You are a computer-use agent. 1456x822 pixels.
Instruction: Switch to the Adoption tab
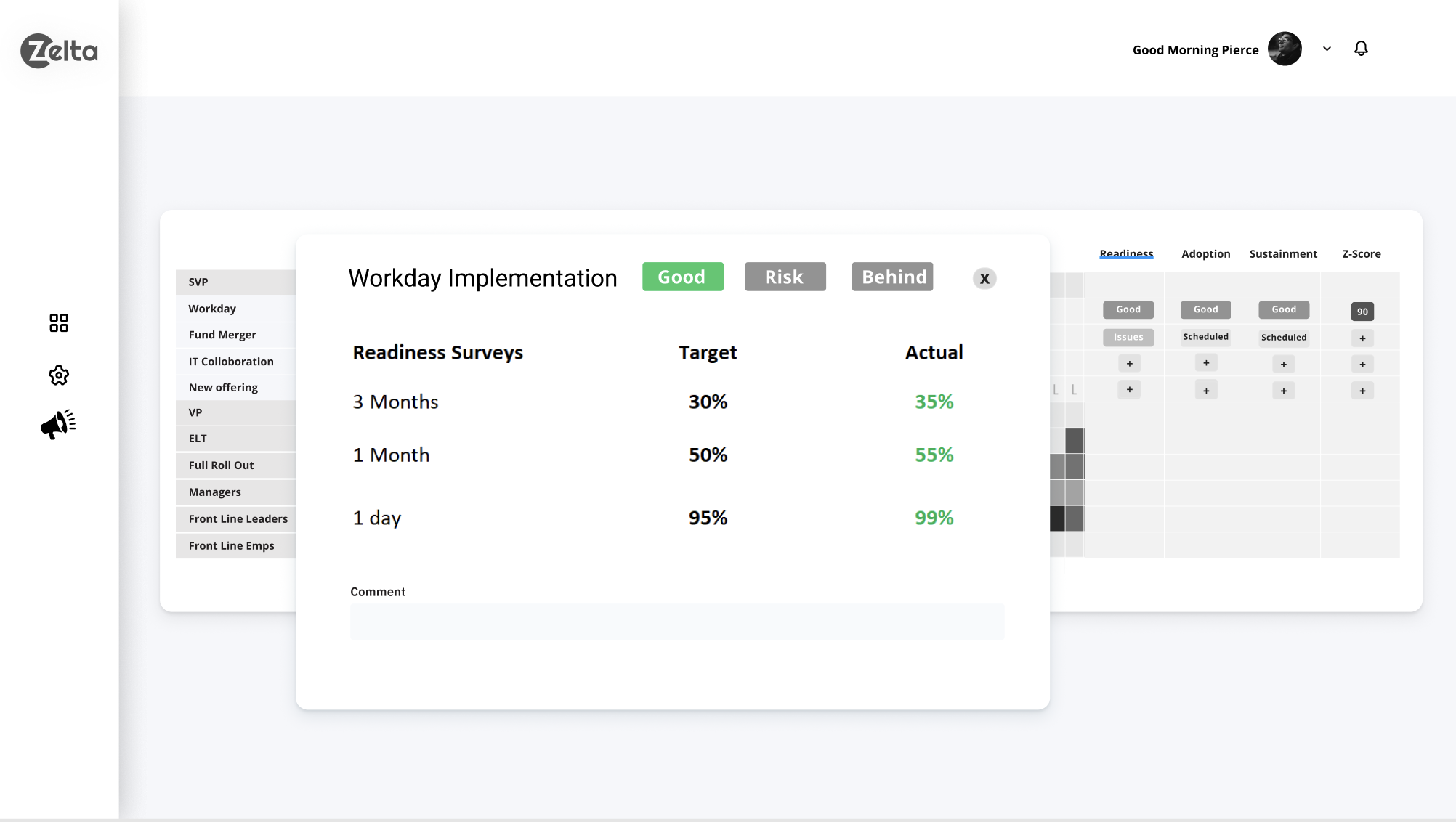coord(1205,254)
